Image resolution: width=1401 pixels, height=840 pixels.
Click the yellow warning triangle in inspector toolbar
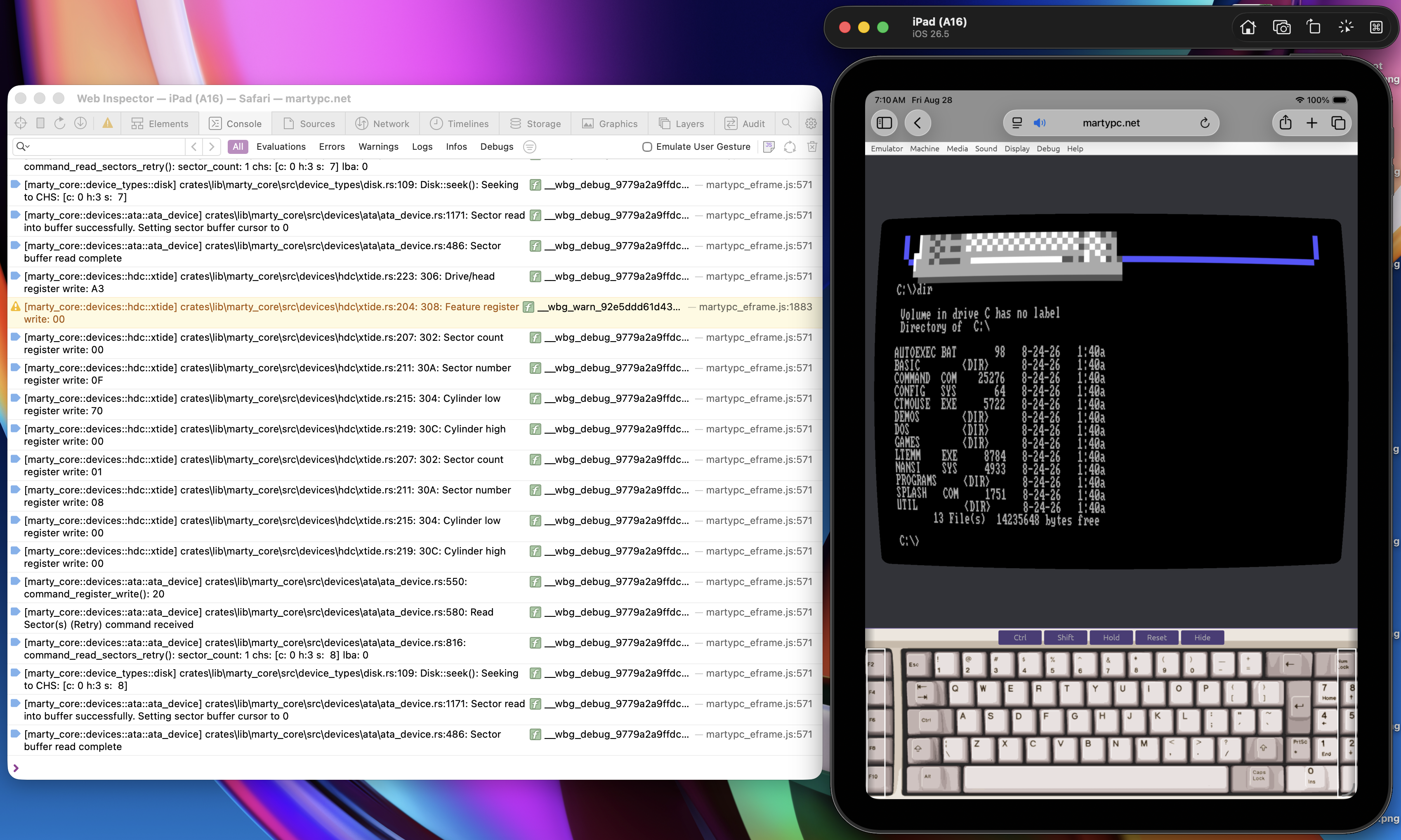tap(108, 123)
